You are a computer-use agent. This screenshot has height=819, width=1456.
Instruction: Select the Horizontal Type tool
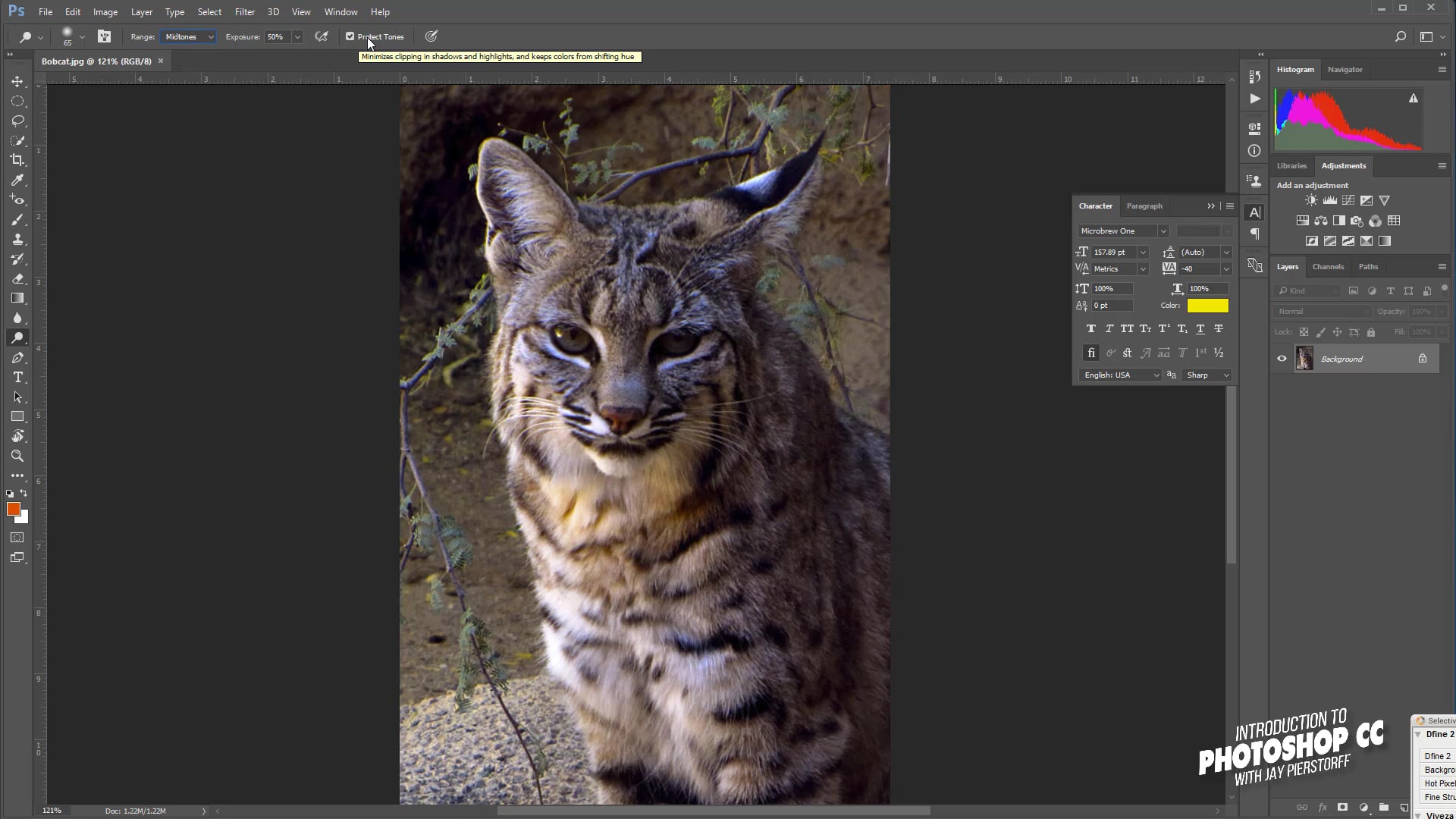click(x=17, y=378)
